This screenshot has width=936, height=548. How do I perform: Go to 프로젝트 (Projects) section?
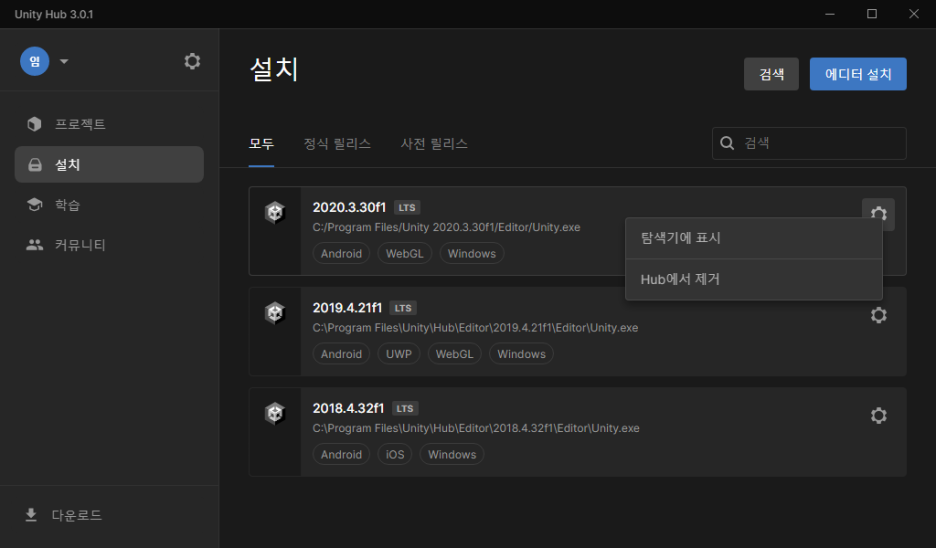tap(109, 124)
